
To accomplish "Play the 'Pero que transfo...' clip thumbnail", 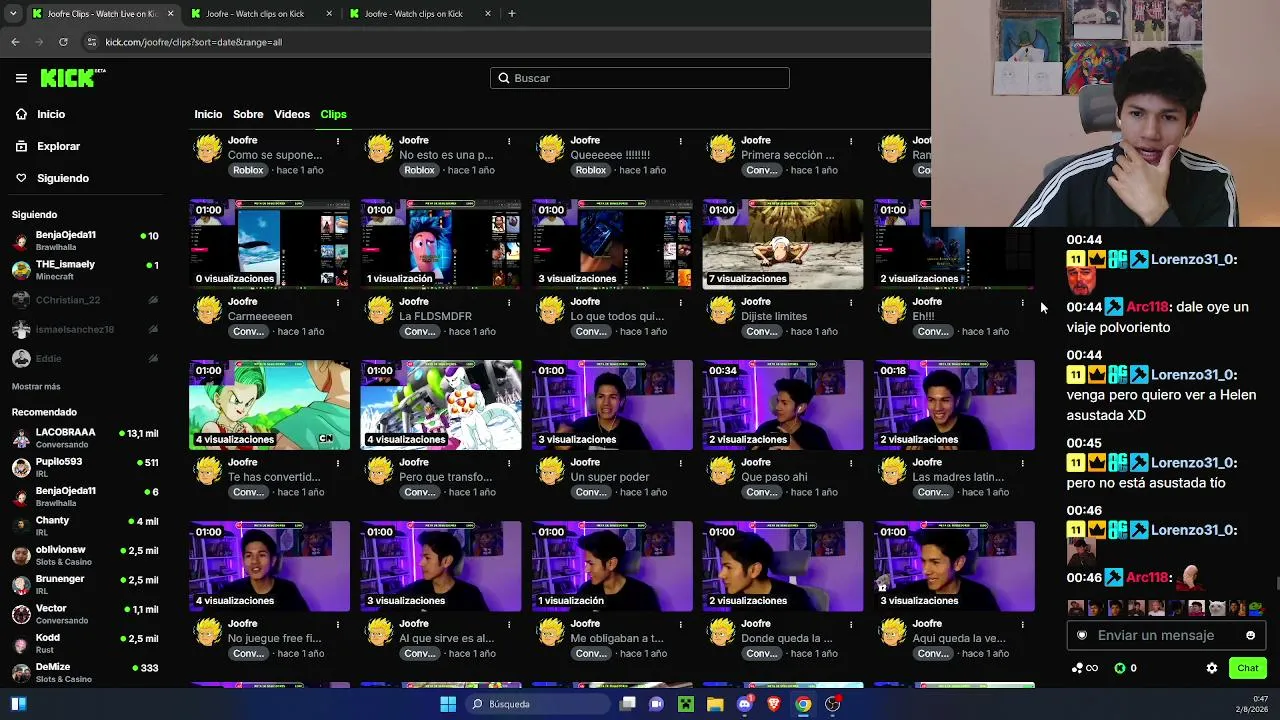I will point(441,406).
